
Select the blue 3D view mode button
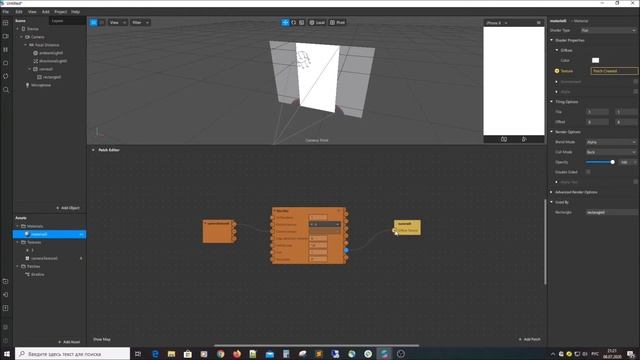[93, 22]
